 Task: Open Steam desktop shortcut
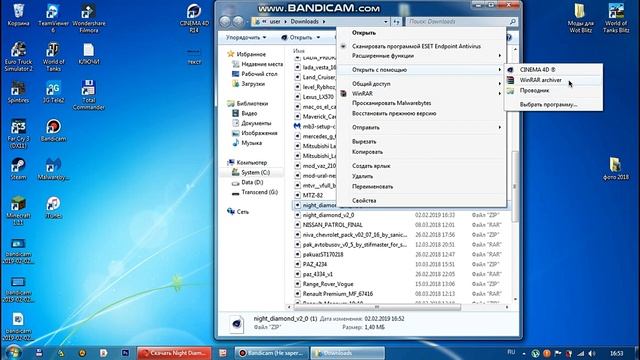coord(18,169)
